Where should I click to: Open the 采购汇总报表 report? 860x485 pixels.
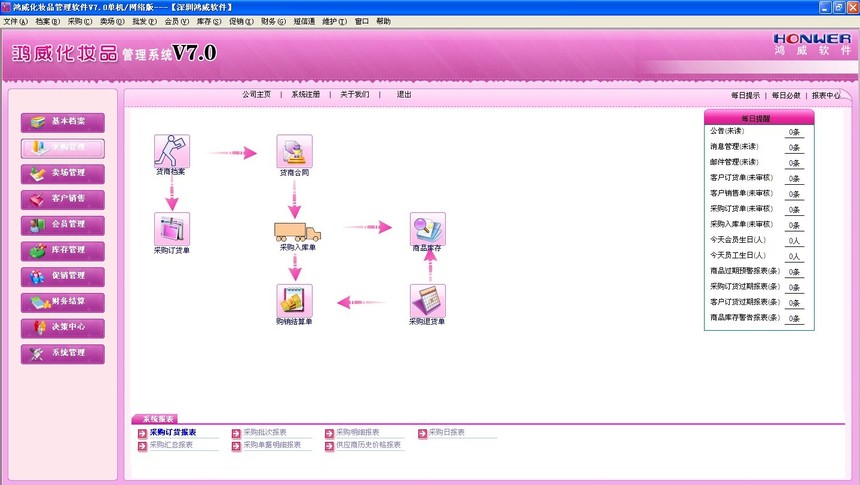pos(171,445)
